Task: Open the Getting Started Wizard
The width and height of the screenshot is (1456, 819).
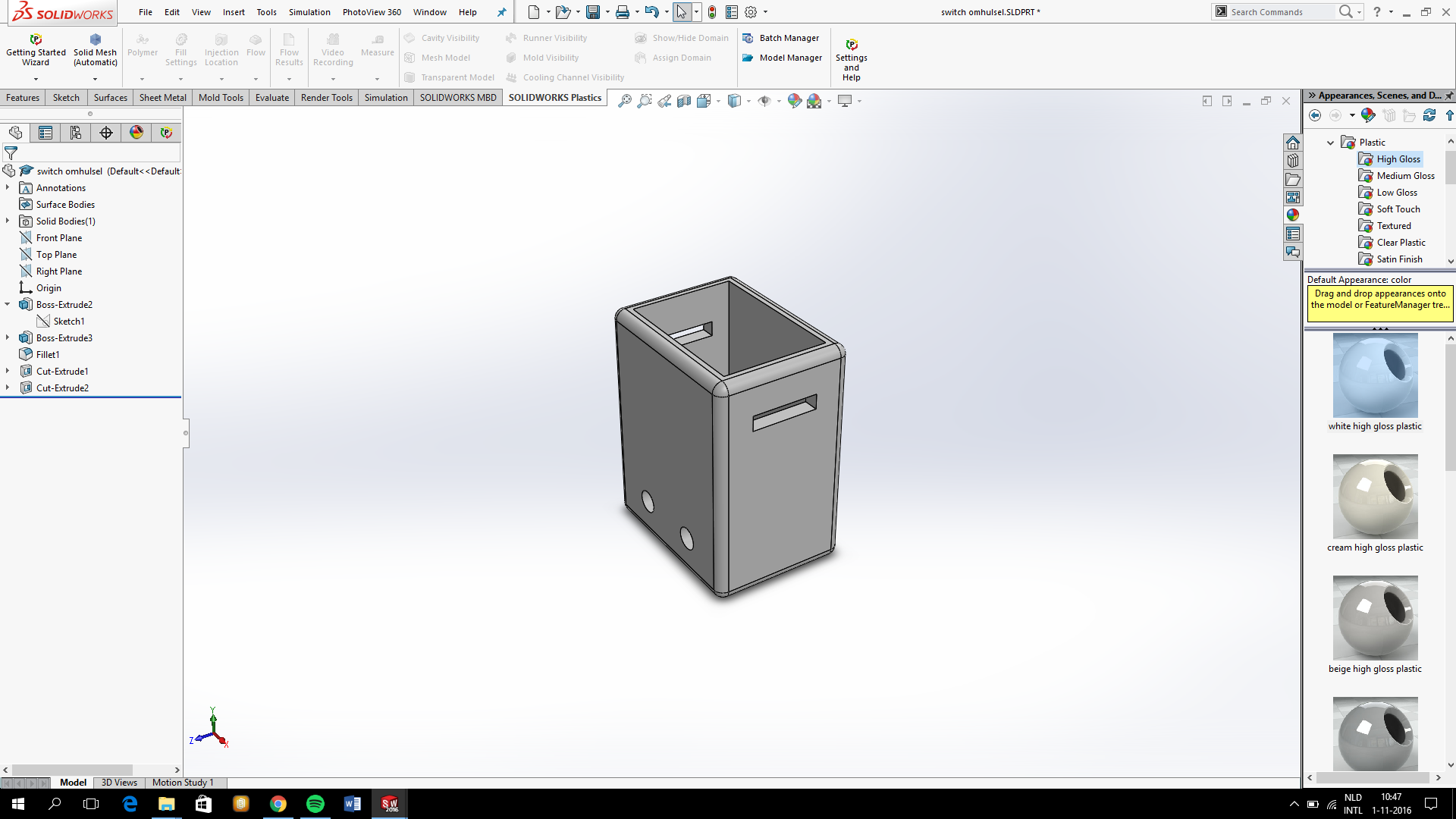Action: [36, 51]
